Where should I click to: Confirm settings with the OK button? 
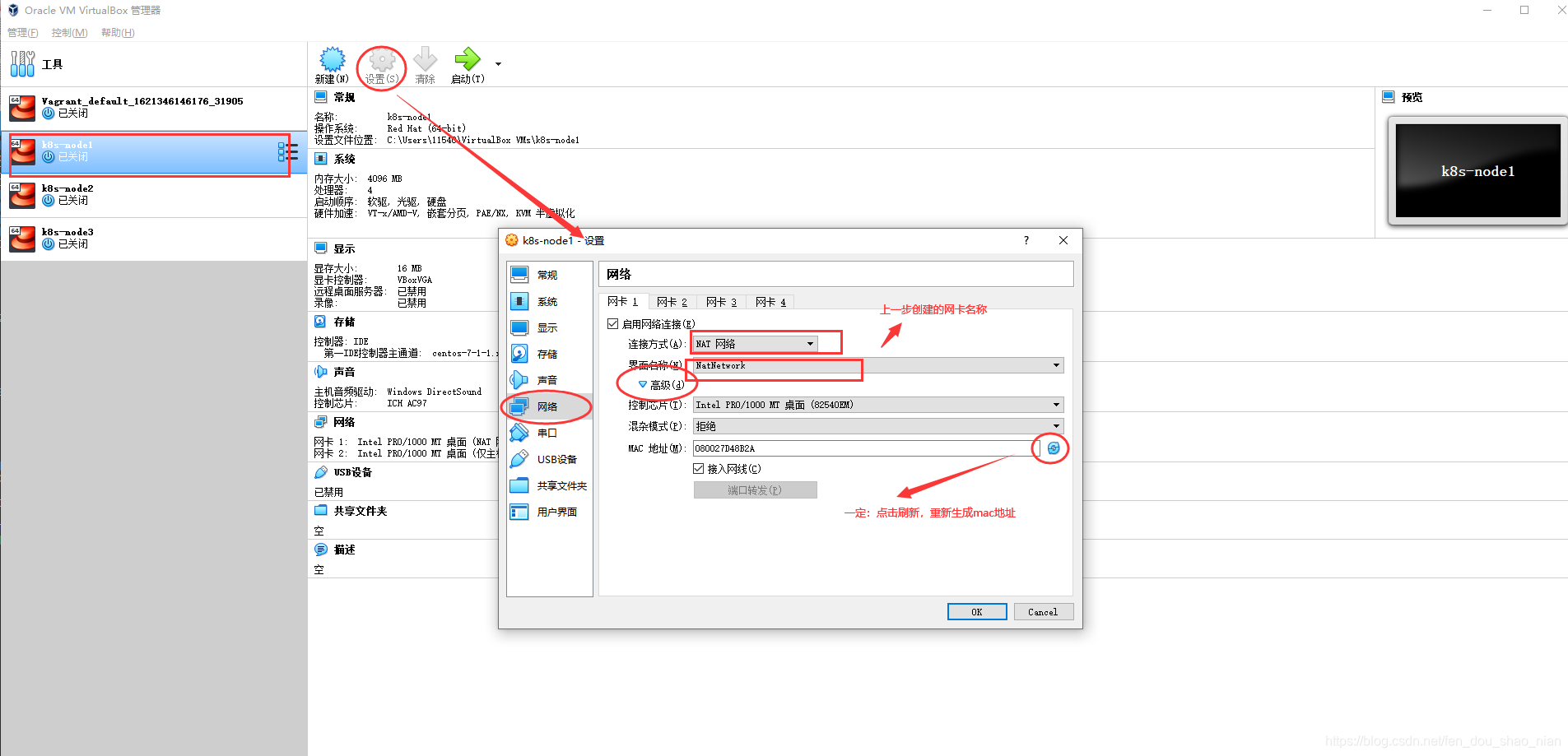(977, 612)
